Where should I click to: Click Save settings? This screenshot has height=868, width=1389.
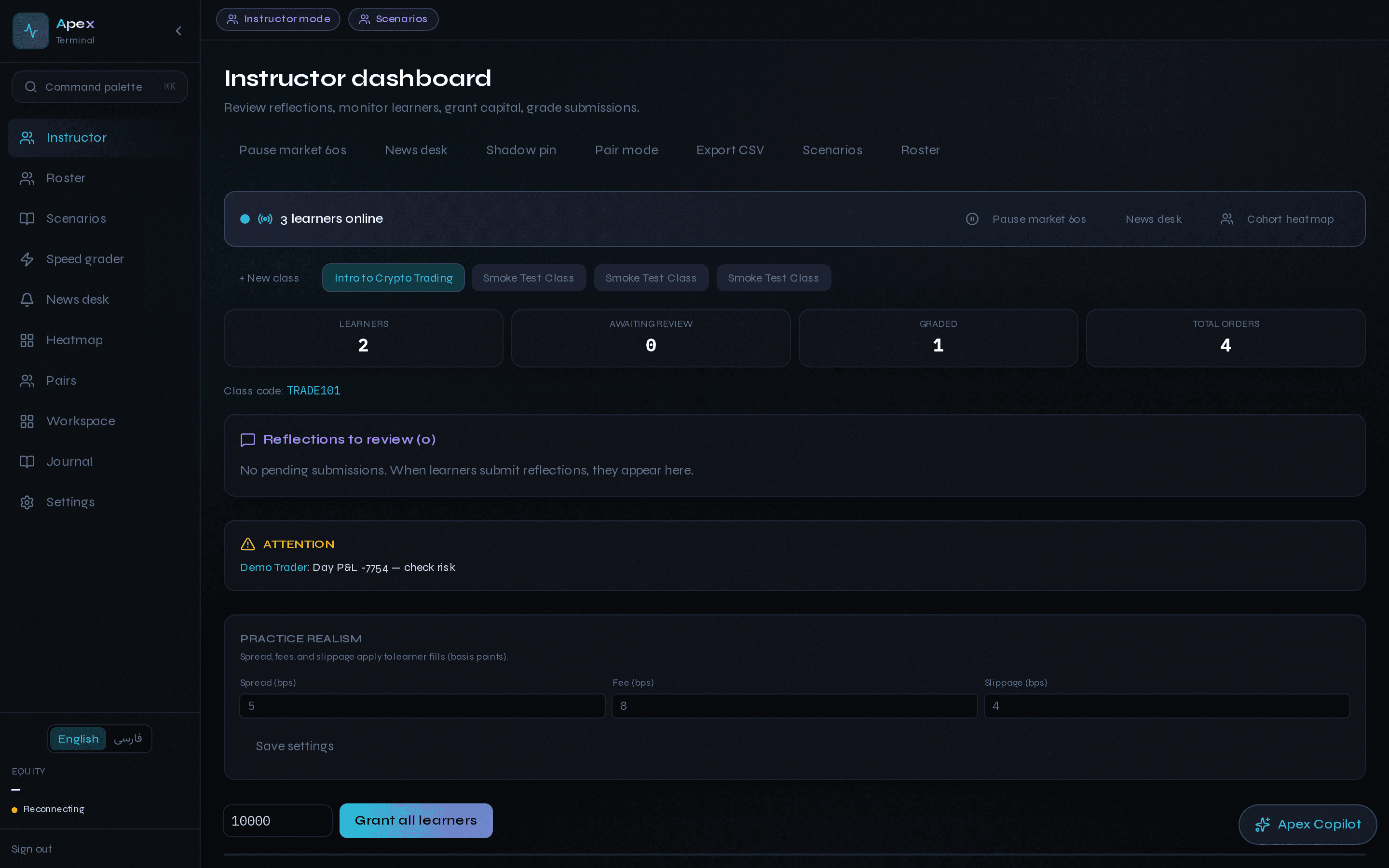(295, 746)
